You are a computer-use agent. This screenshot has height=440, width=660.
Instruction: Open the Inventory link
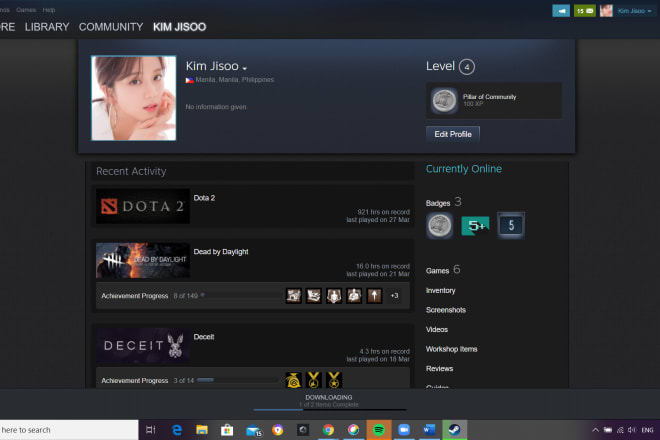440,291
